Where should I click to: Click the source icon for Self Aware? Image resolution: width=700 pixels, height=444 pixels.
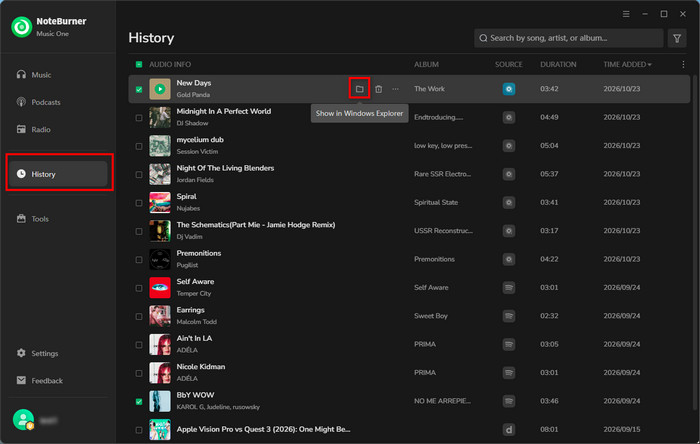pyautogui.click(x=508, y=287)
